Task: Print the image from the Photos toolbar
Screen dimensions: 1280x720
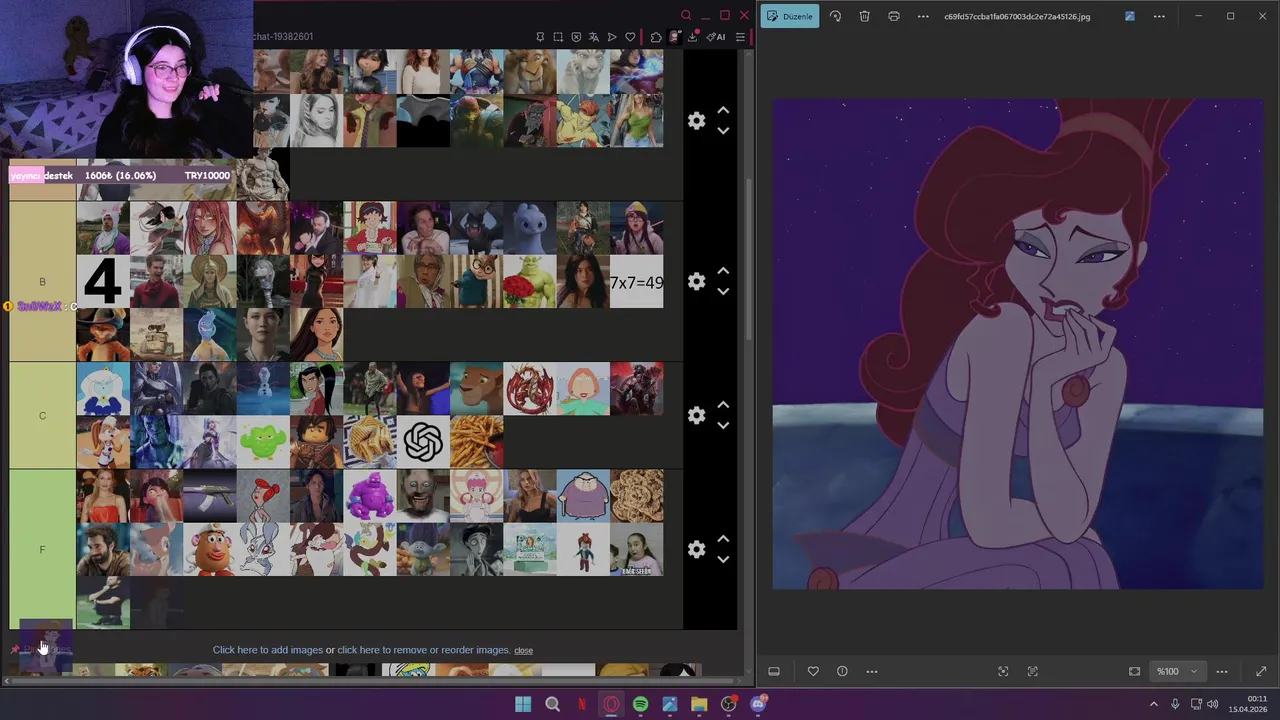Action: click(x=894, y=16)
